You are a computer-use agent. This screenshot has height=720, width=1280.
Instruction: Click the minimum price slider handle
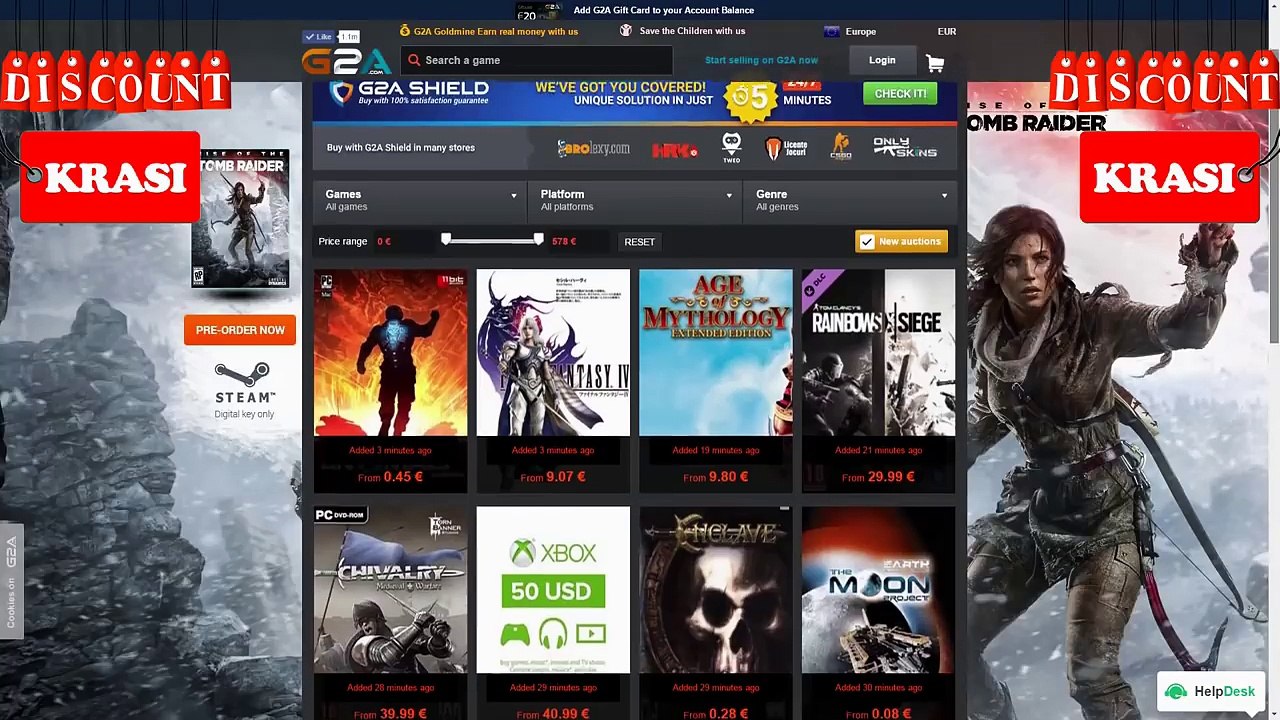pos(446,240)
